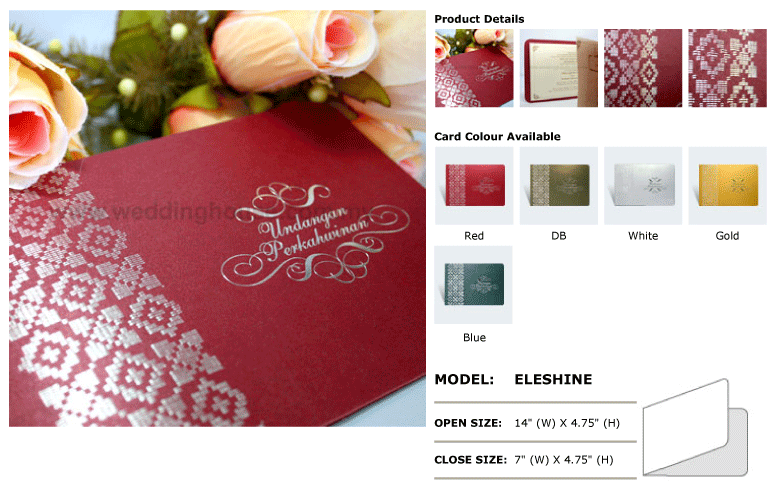Click the Product Details heading
The height and width of the screenshot is (490, 776).
tap(479, 19)
